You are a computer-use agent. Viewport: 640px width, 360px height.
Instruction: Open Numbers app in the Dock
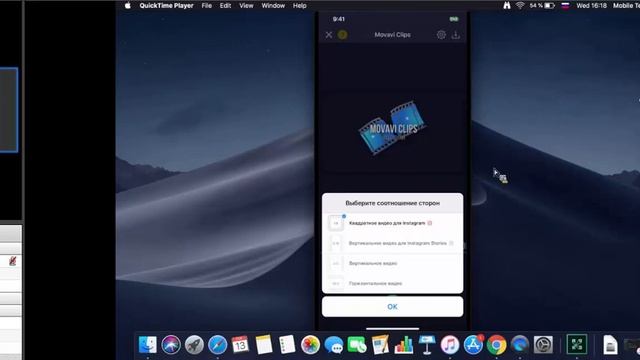(x=403, y=345)
